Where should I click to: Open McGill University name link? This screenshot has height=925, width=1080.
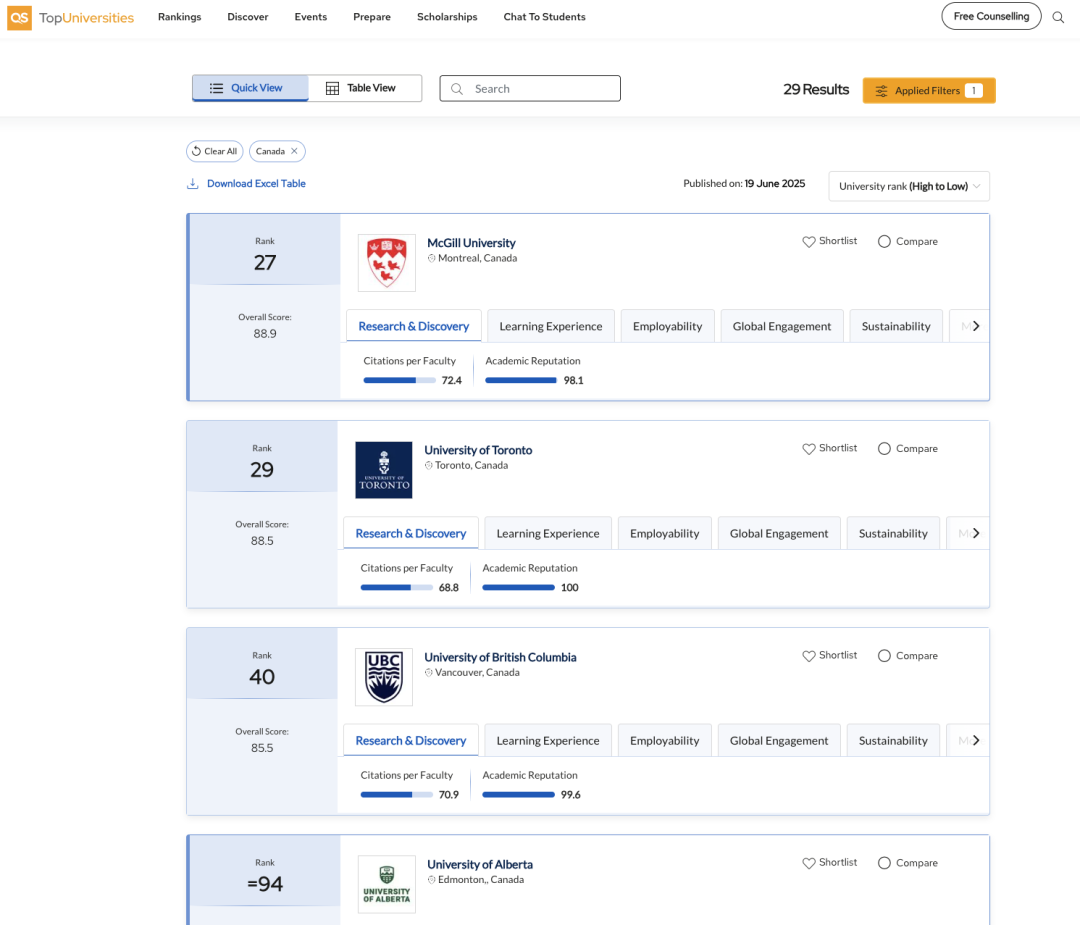471,243
